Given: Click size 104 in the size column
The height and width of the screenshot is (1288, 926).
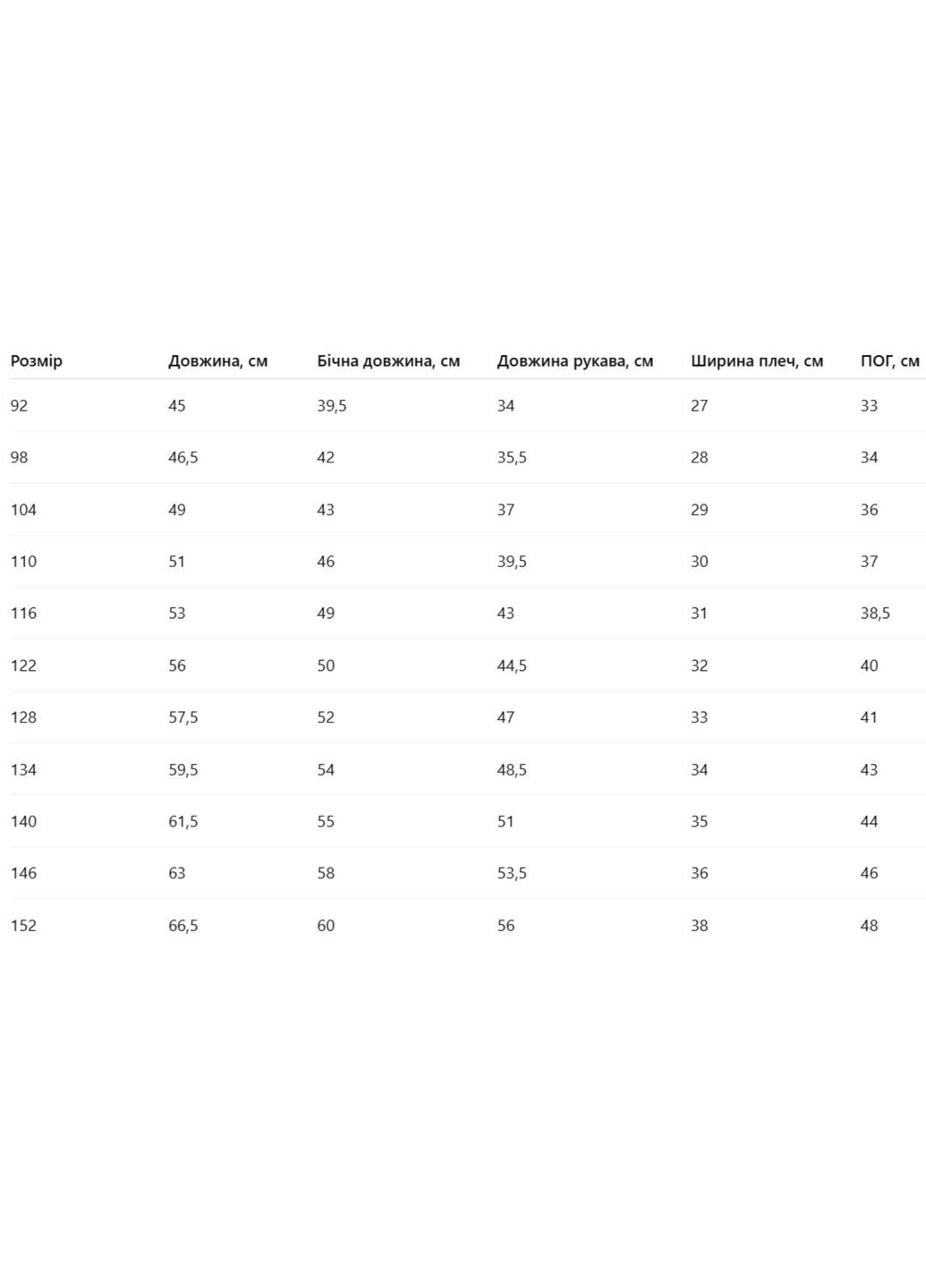Looking at the screenshot, I should tap(24, 510).
